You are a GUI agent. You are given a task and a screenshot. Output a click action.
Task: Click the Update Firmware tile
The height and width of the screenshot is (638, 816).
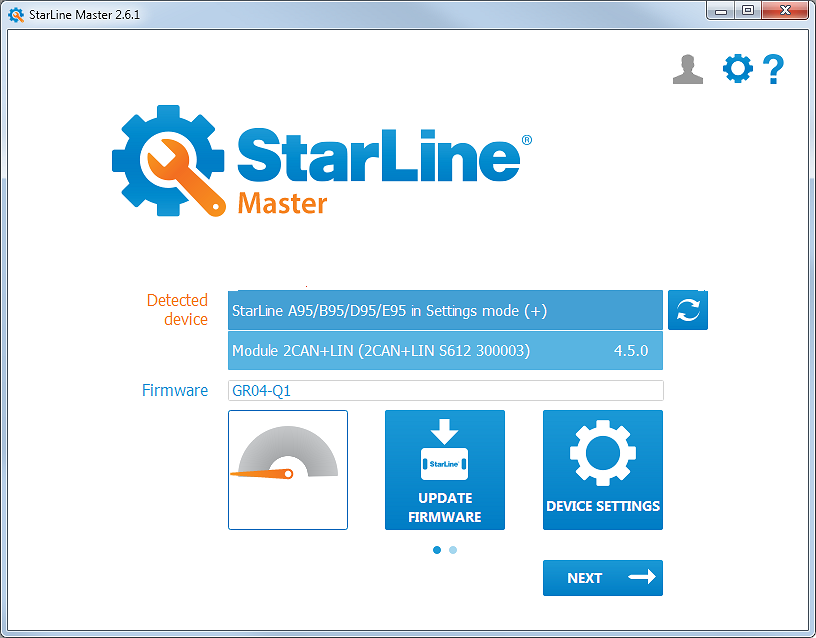(x=444, y=470)
